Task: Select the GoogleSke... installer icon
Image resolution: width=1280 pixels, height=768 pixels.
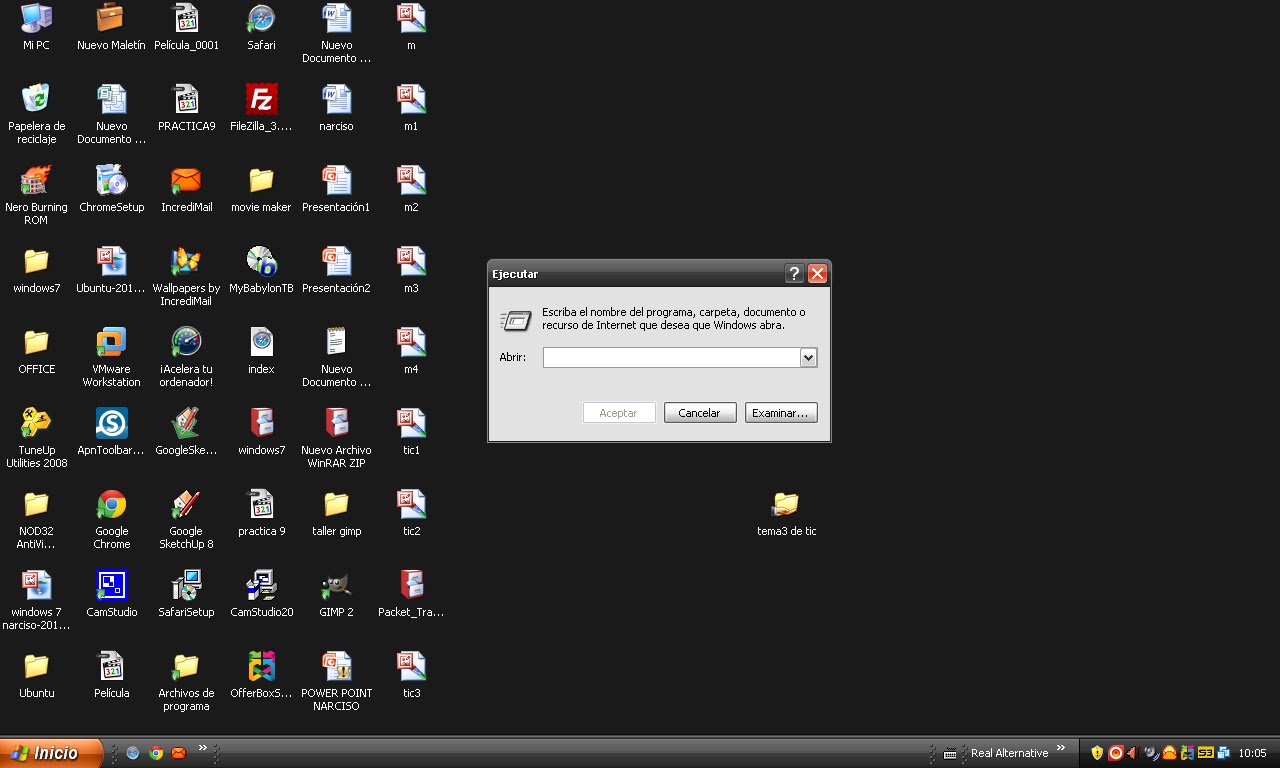Action: (186, 431)
